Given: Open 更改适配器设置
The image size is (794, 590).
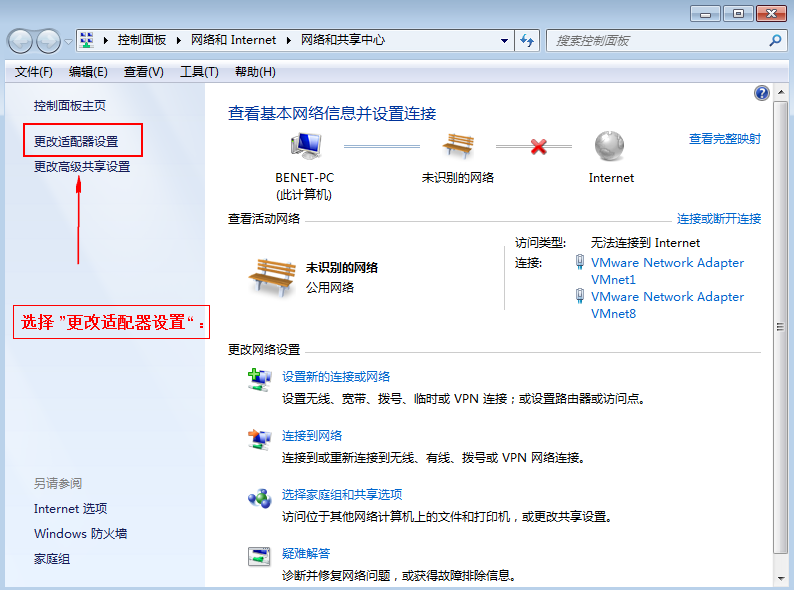Looking at the screenshot, I should point(76,141).
